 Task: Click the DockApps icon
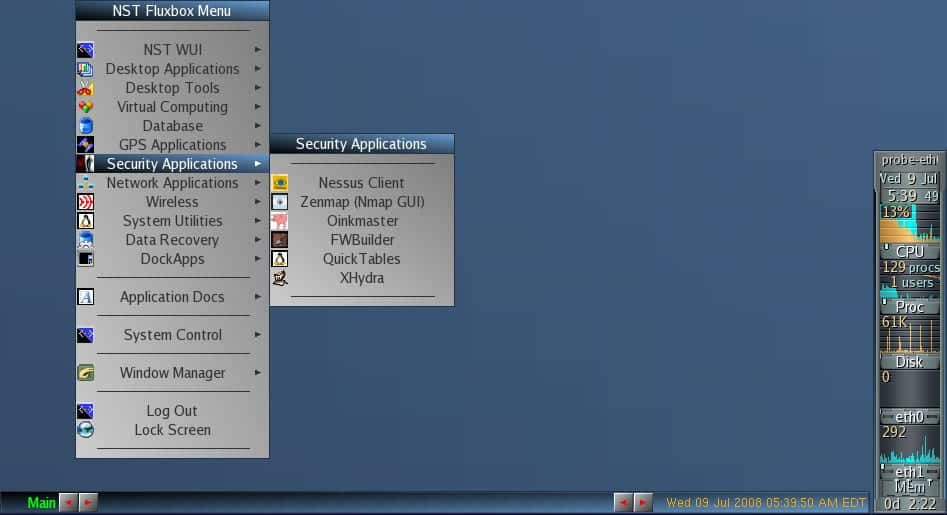[x=85, y=259]
